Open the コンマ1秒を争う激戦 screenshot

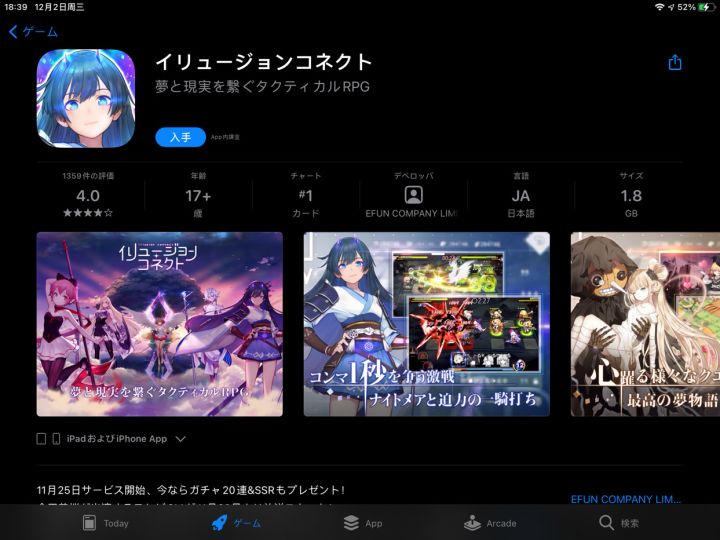(427, 324)
